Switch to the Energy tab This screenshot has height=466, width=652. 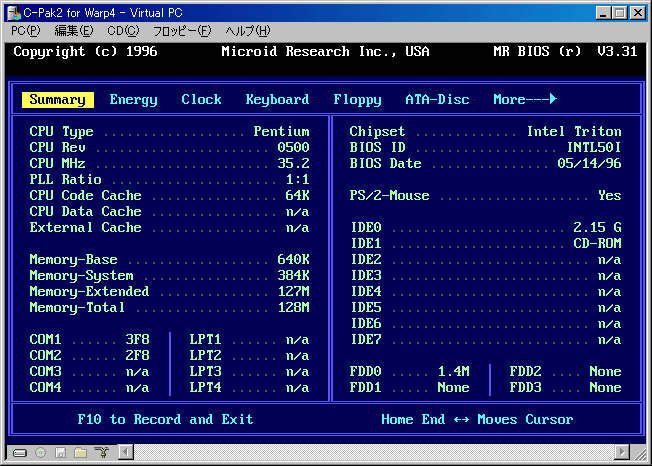coord(133,100)
